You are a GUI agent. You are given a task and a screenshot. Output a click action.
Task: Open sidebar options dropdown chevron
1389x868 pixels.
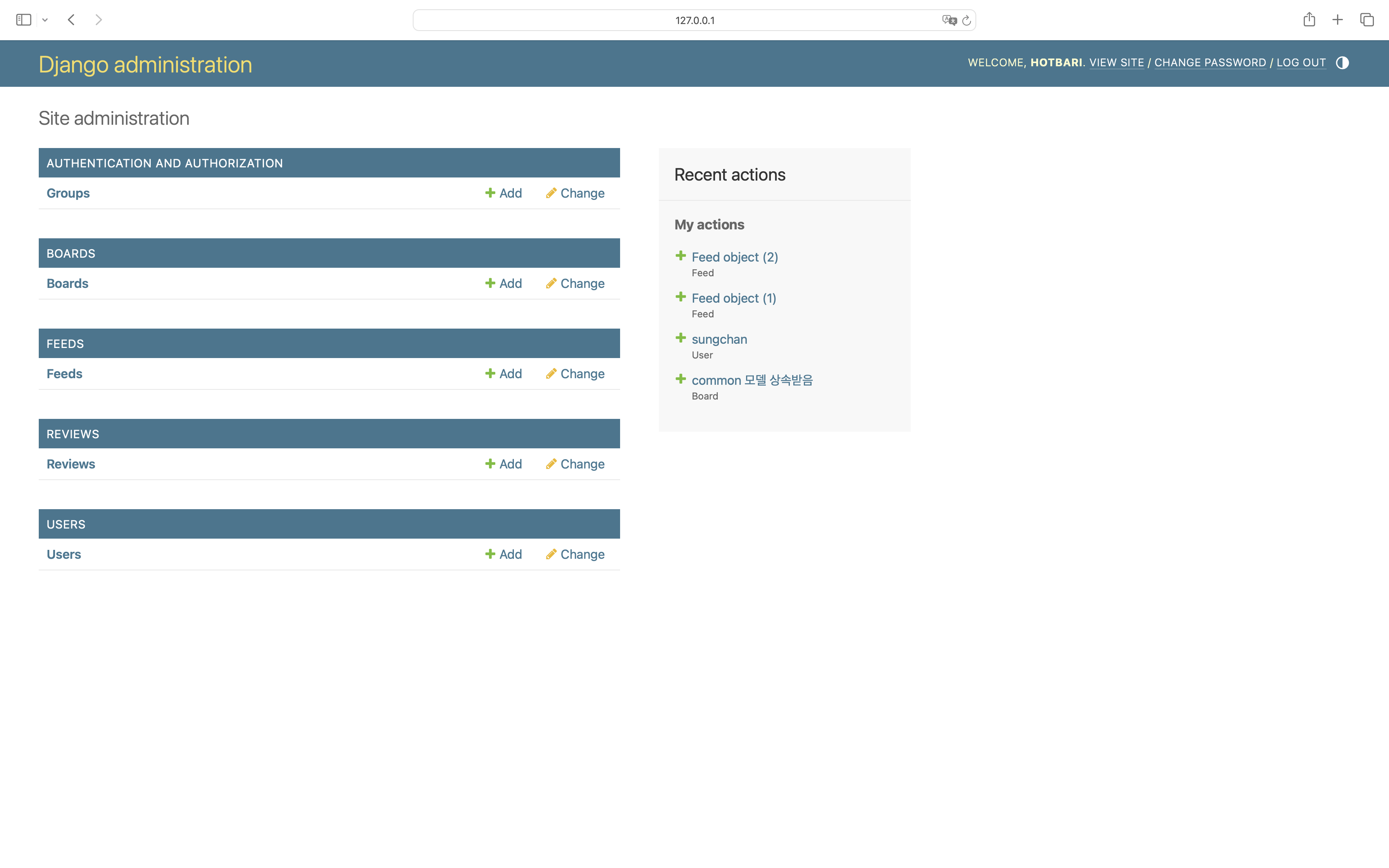(45, 20)
